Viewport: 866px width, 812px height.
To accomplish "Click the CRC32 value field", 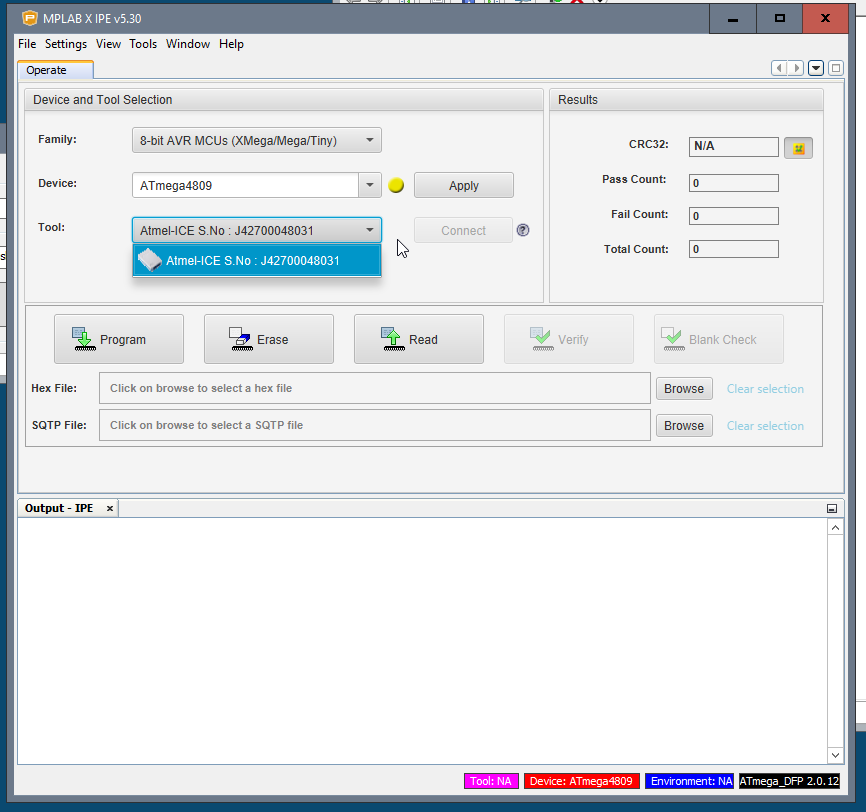I will pyautogui.click(x=733, y=146).
